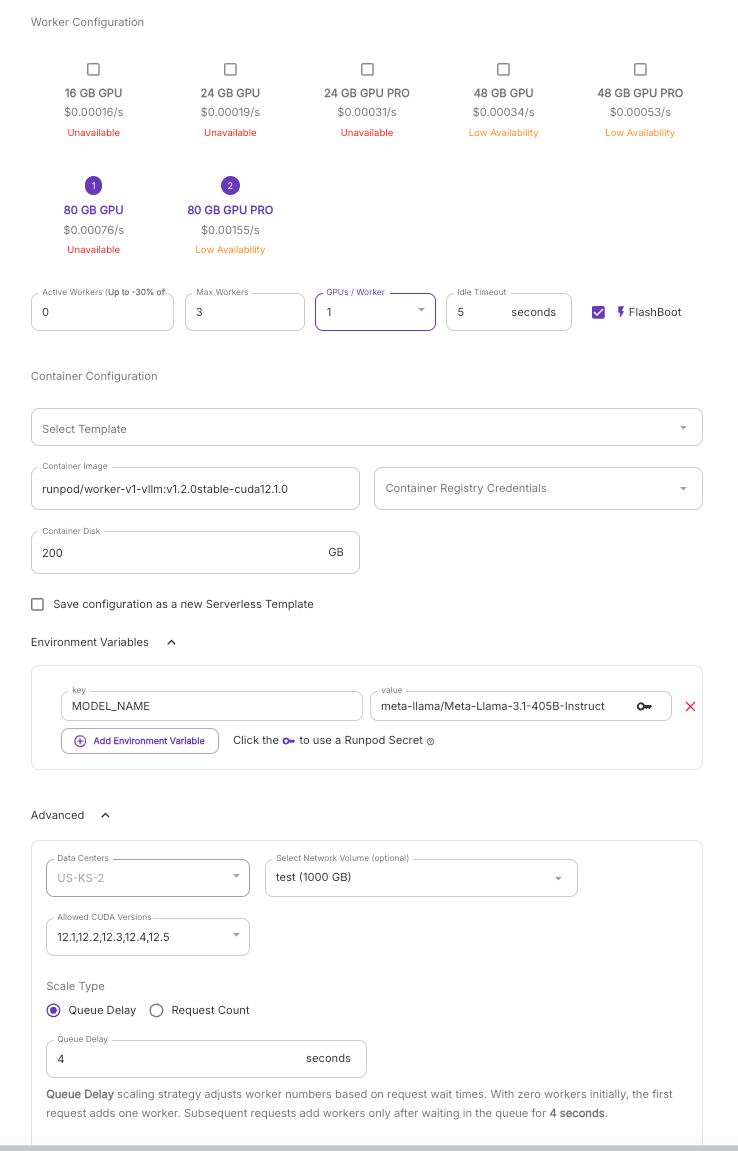Click the key icon in the value field
738x1151 pixels.
tap(644, 706)
